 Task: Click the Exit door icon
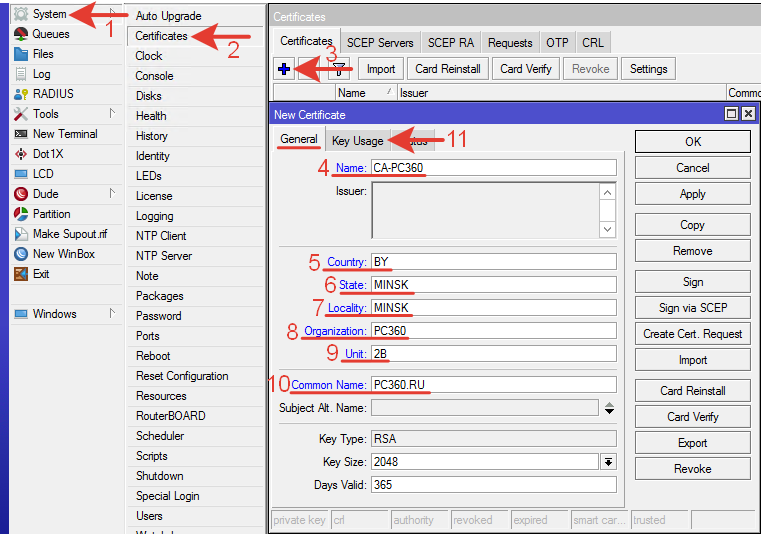pyautogui.click(x=21, y=274)
